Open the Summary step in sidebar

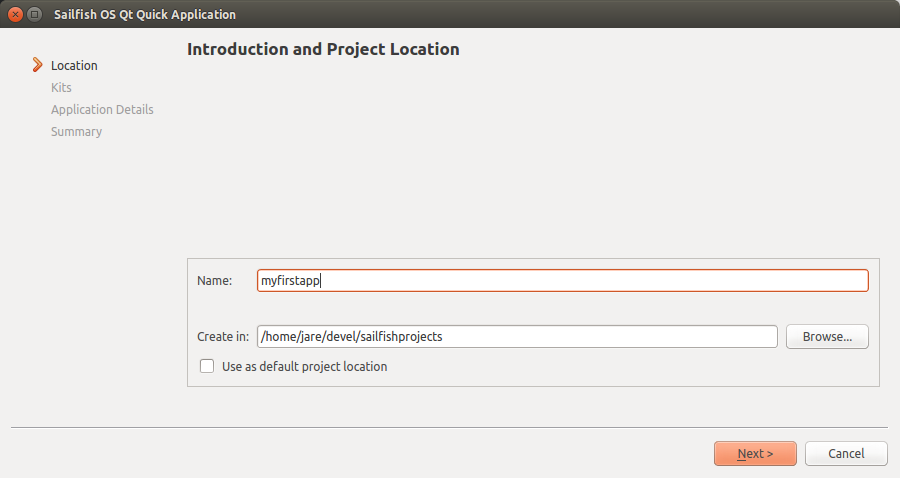tap(76, 132)
